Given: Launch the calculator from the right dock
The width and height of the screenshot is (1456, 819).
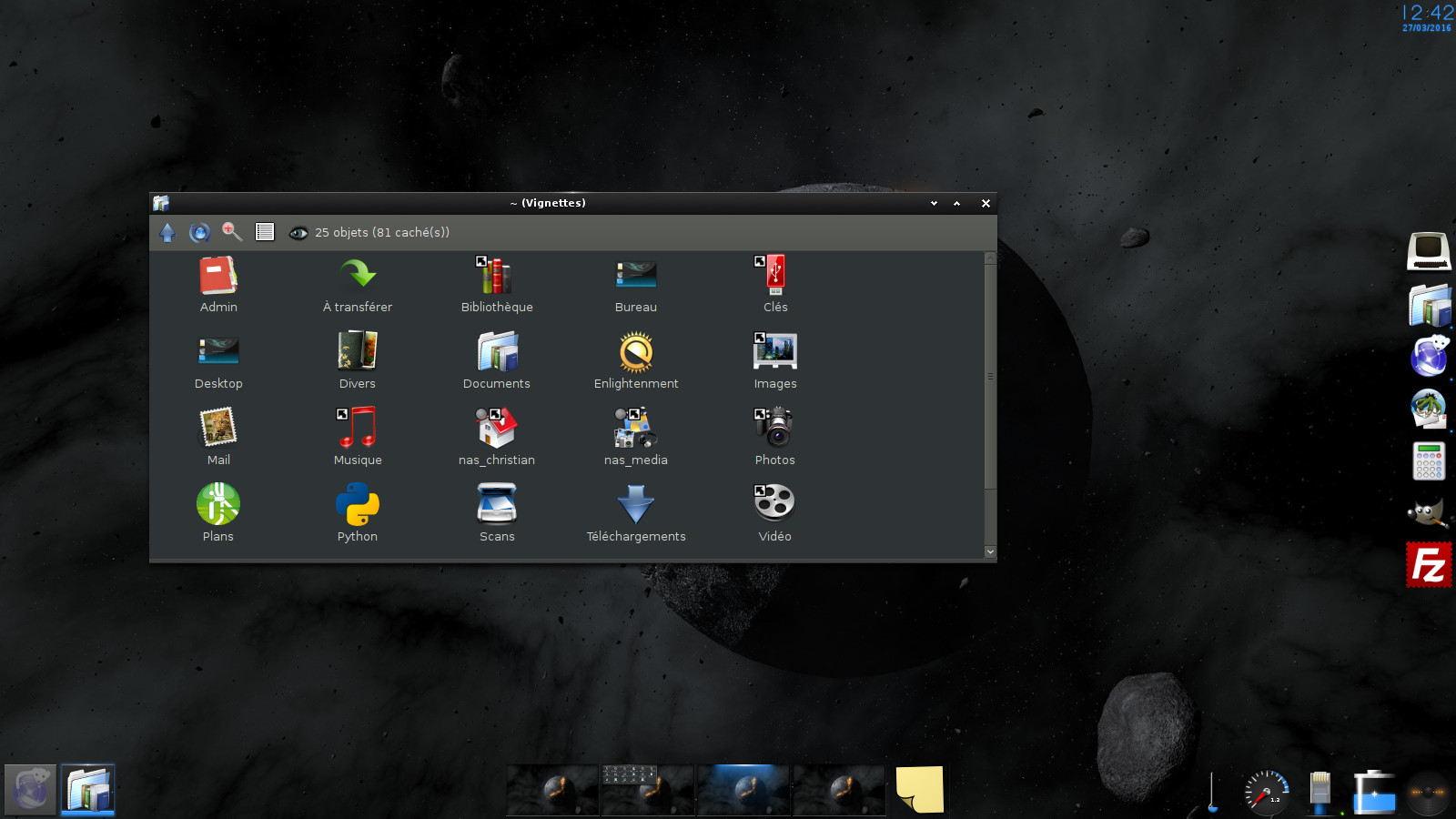Looking at the screenshot, I should point(1429,461).
